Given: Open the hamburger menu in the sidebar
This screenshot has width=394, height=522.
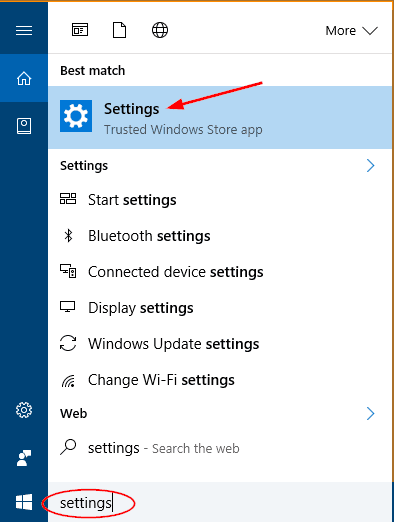Looking at the screenshot, I should (x=24, y=30).
